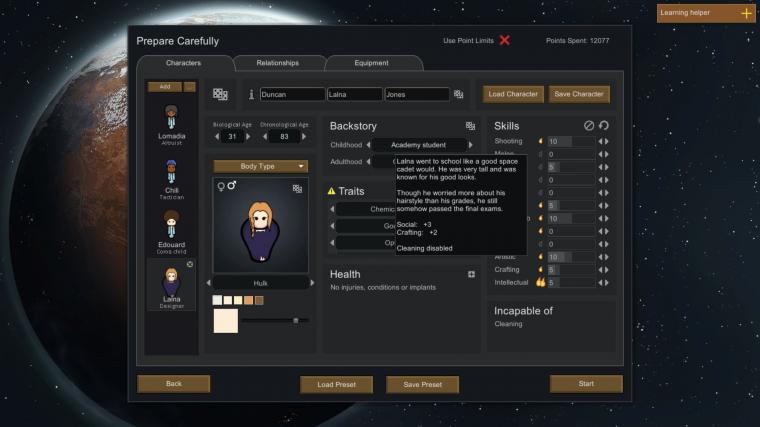This screenshot has height=427, width=760.
Task: Clear all skills with the circle-slash icon
Action: click(589, 126)
